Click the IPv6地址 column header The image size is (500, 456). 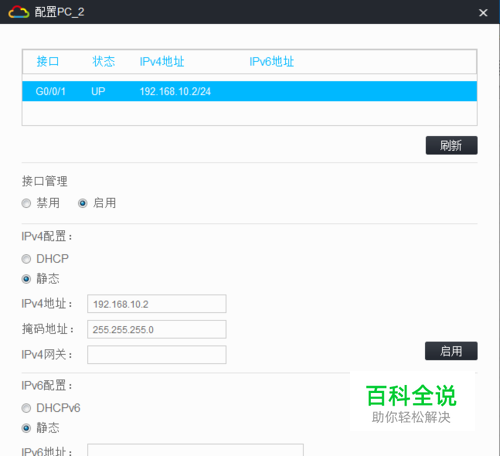pyautogui.click(x=271, y=62)
